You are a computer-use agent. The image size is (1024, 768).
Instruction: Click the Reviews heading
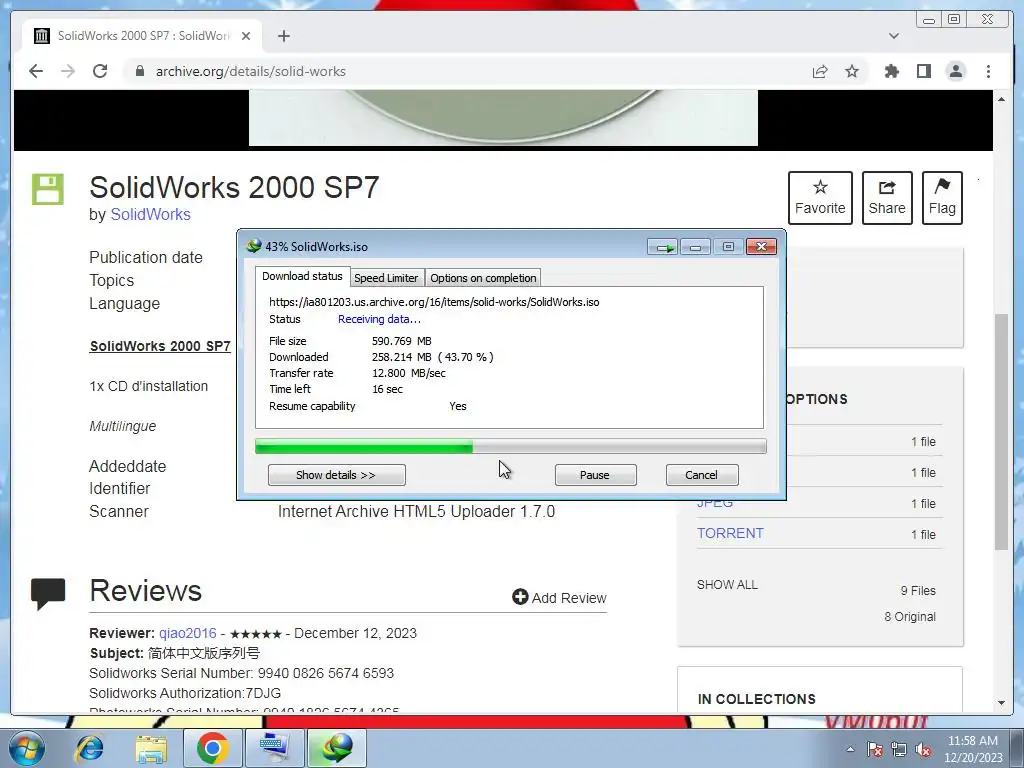(146, 590)
